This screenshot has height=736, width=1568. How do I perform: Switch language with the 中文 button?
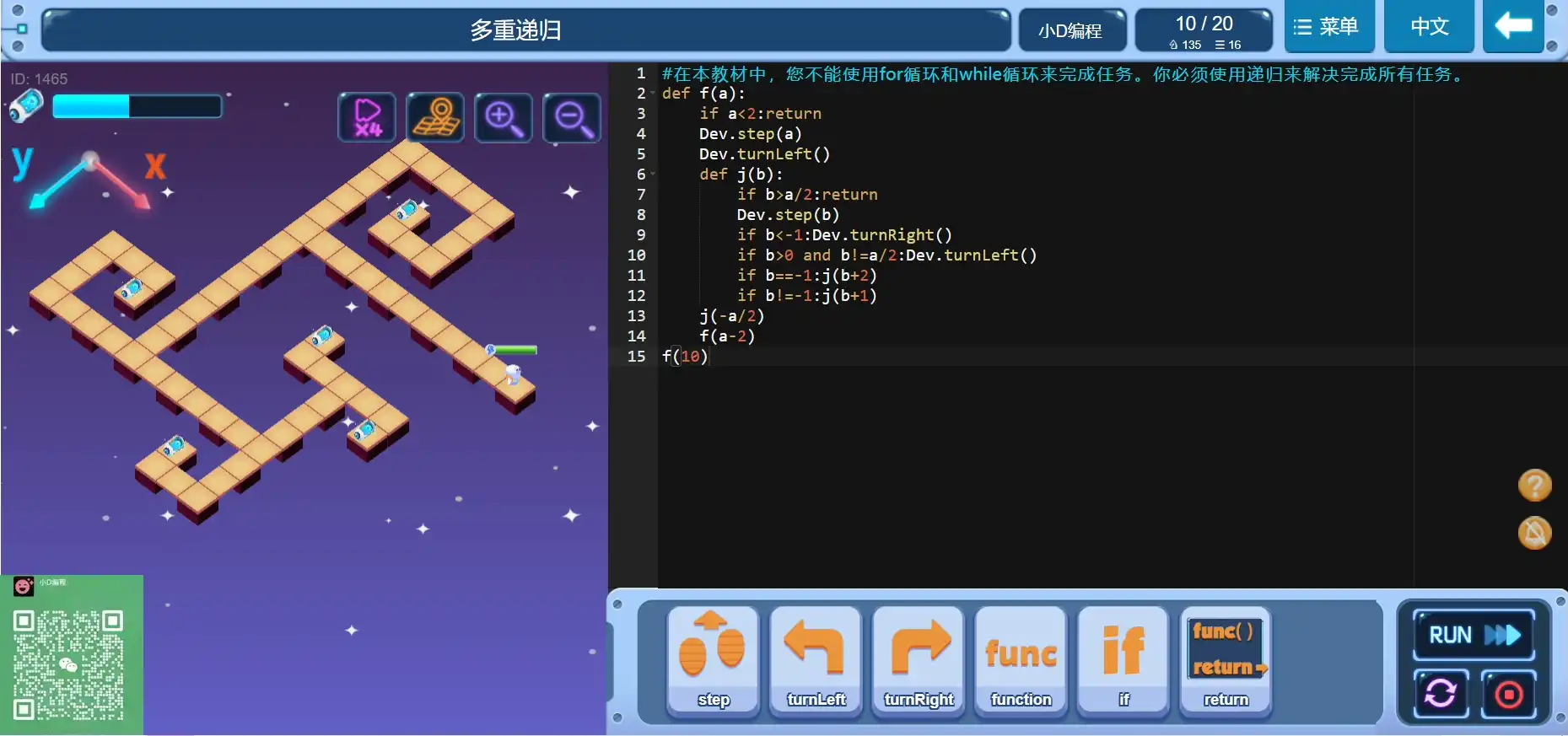pos(1430,27)
